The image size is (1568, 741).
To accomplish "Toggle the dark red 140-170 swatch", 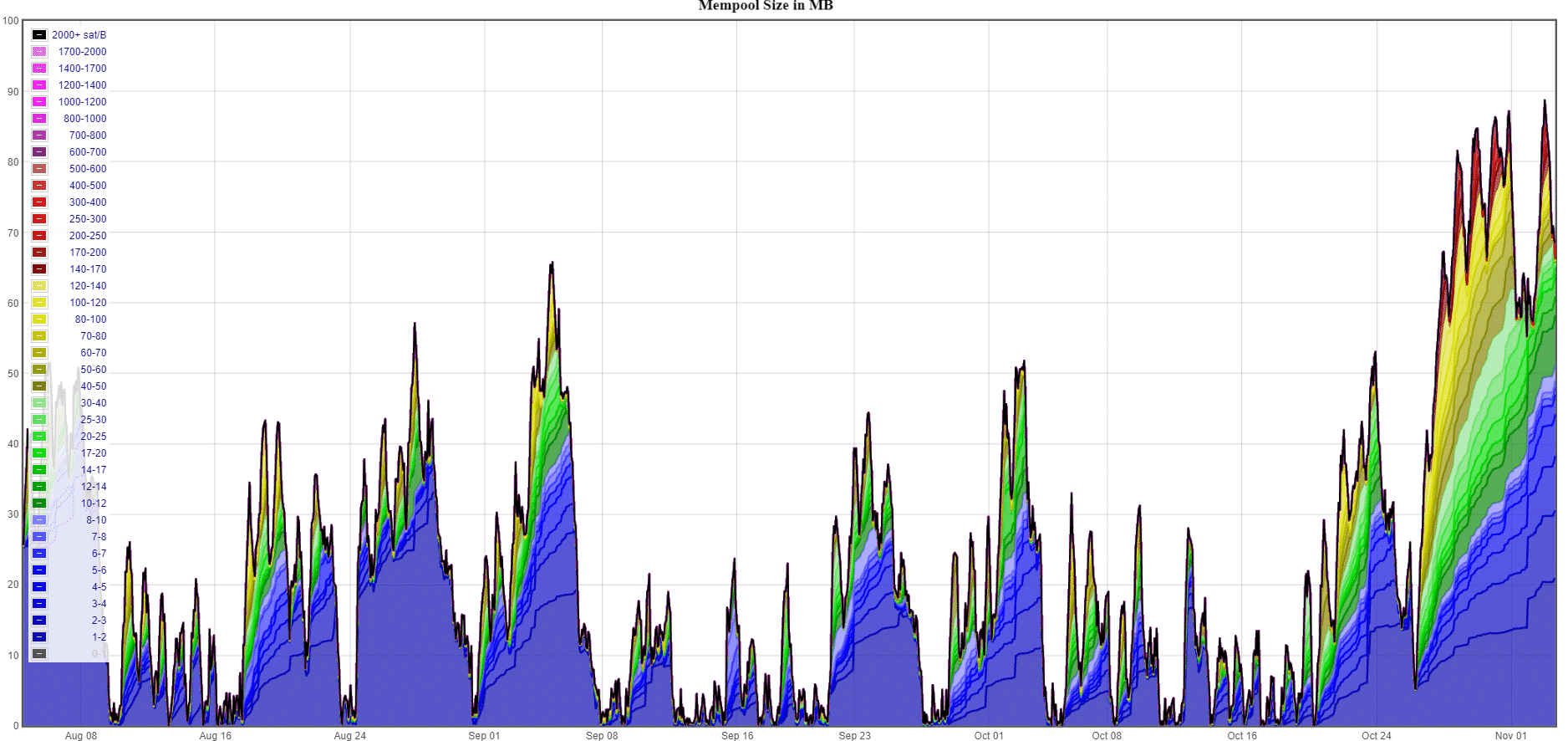I will pos(39,269).
